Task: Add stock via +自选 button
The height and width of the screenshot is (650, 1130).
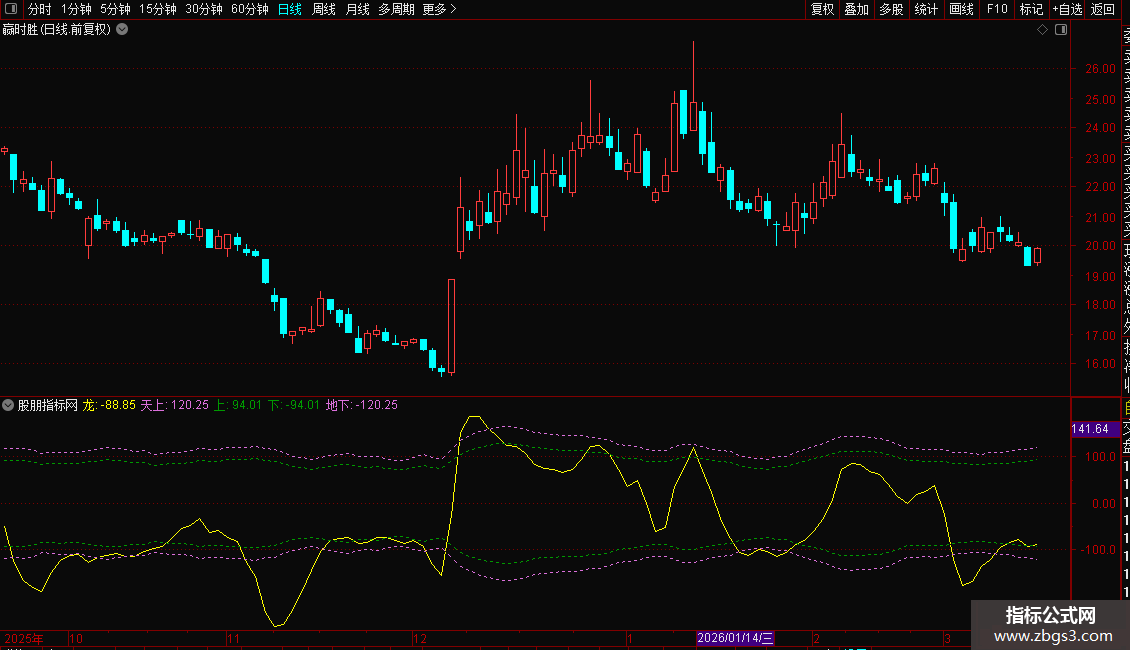Action: click(x=1066, y=9)
